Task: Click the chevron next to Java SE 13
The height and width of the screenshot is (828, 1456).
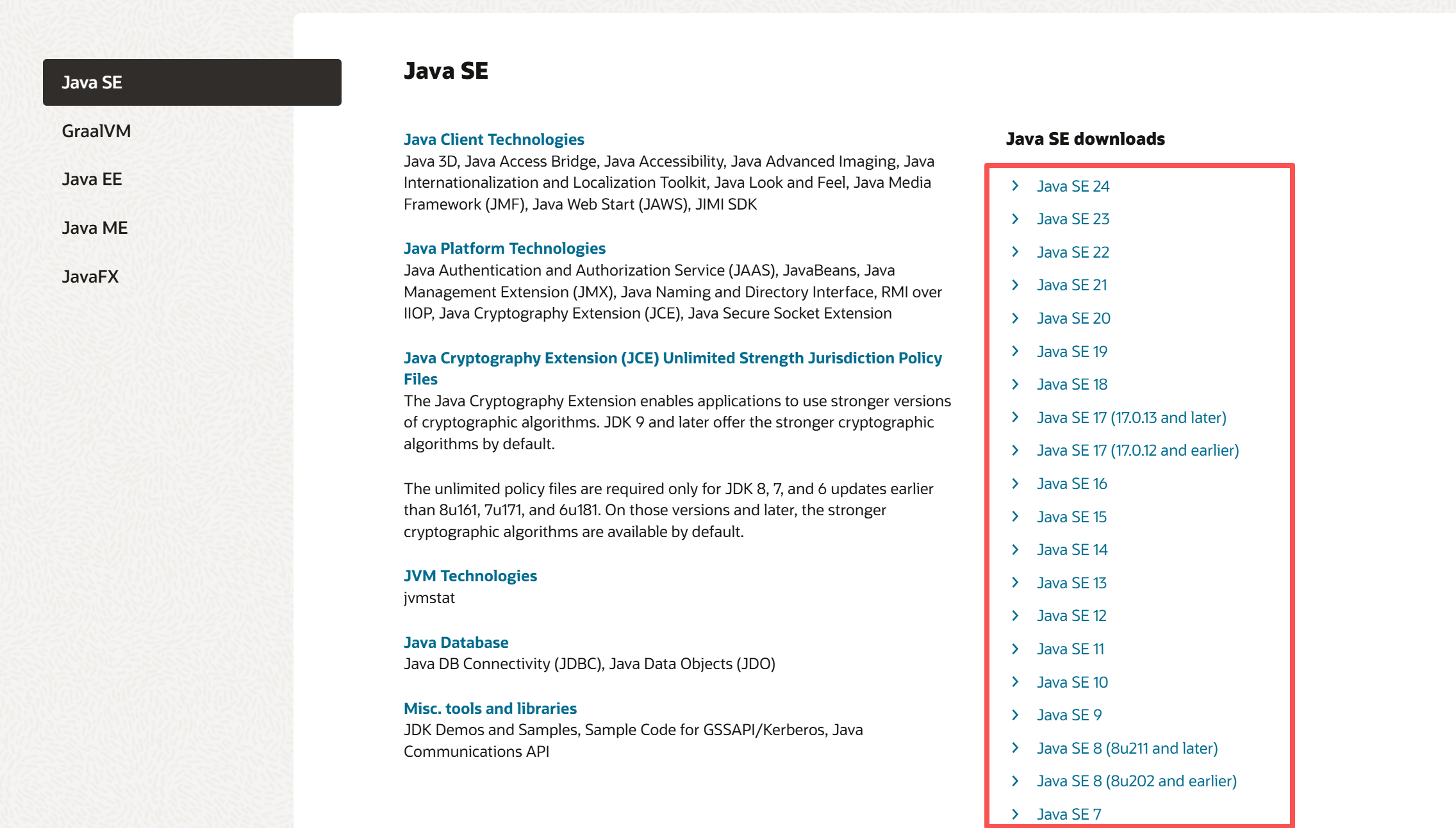Action: click(x=1015, y=583)
